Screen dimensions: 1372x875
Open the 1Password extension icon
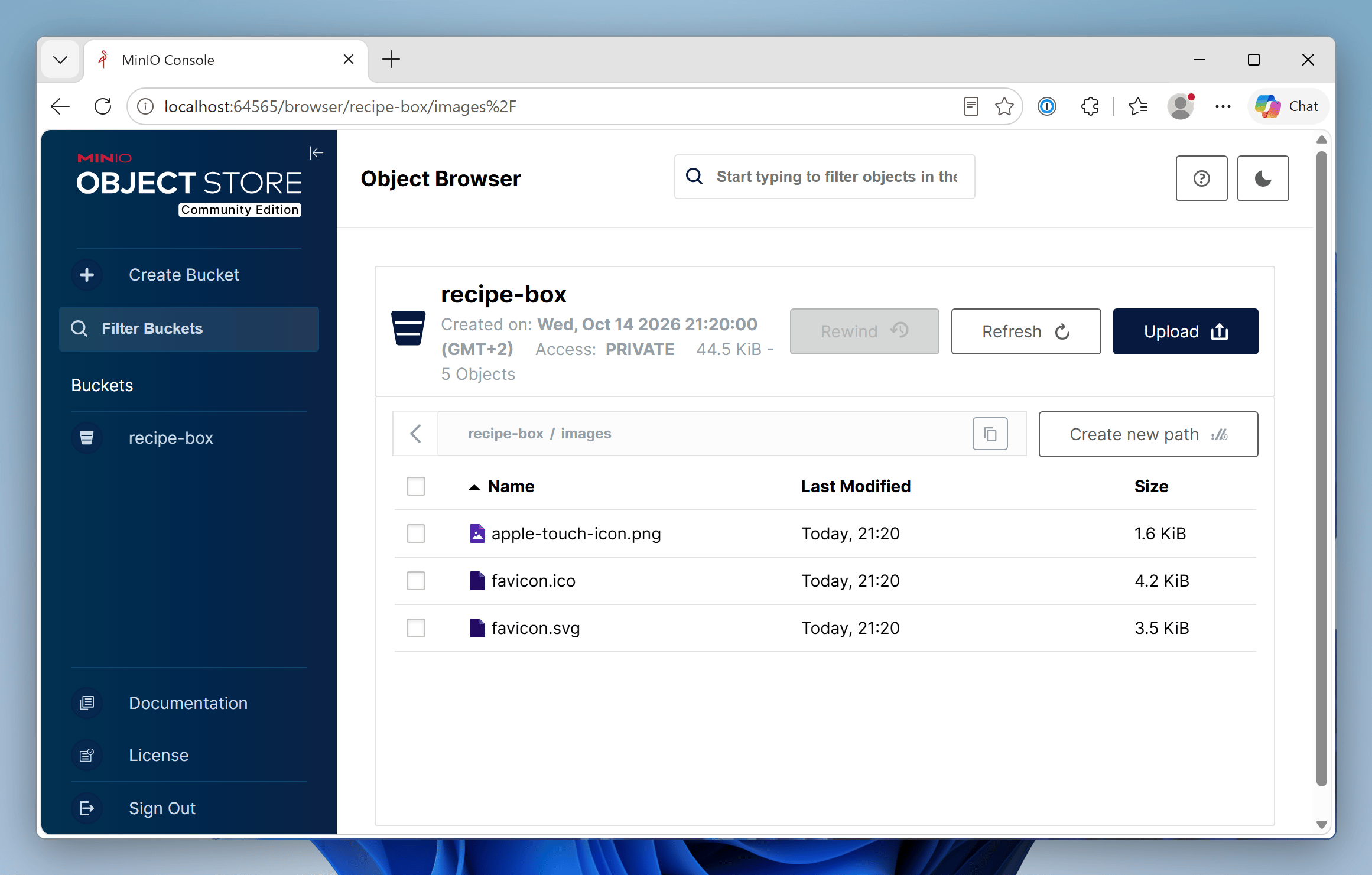click(1046, 106)
